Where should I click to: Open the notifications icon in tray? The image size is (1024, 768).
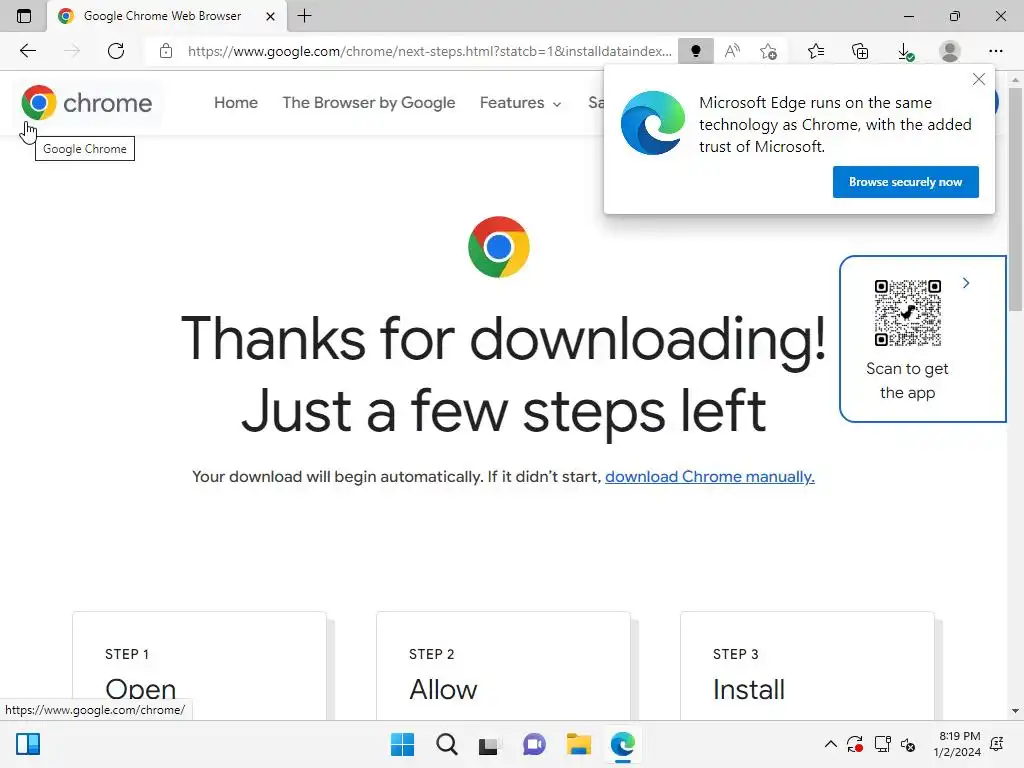[x=997, y=744]
